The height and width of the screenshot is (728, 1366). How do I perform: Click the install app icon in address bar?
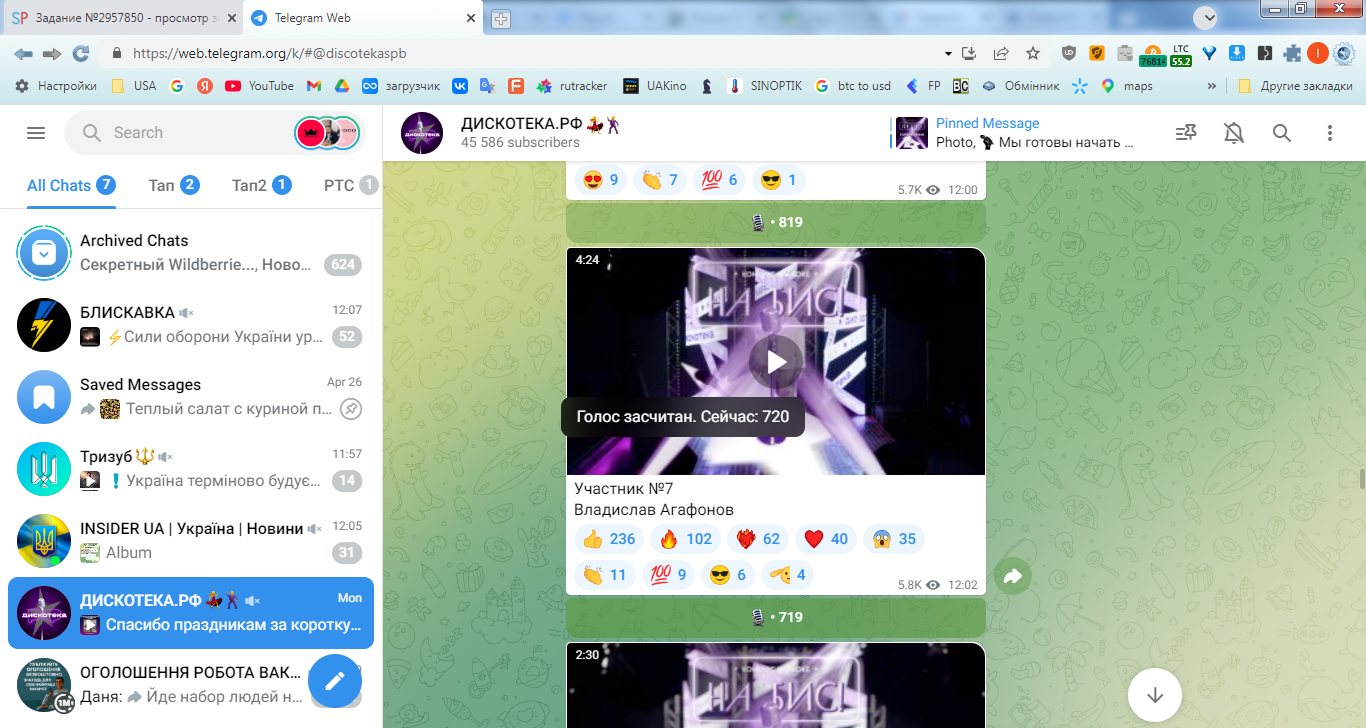pyautogui.click(x=969, y=54)
